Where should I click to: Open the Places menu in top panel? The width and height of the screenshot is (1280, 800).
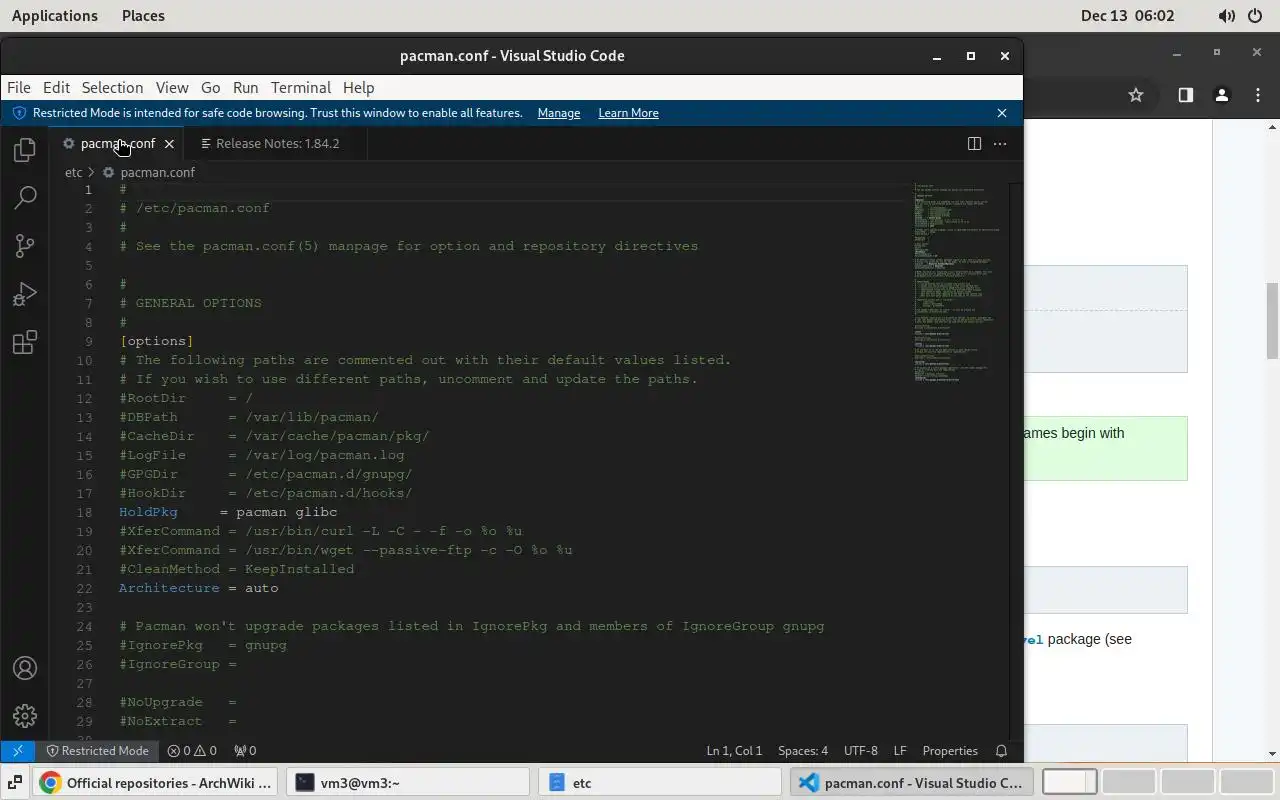(x=143, y=16)
